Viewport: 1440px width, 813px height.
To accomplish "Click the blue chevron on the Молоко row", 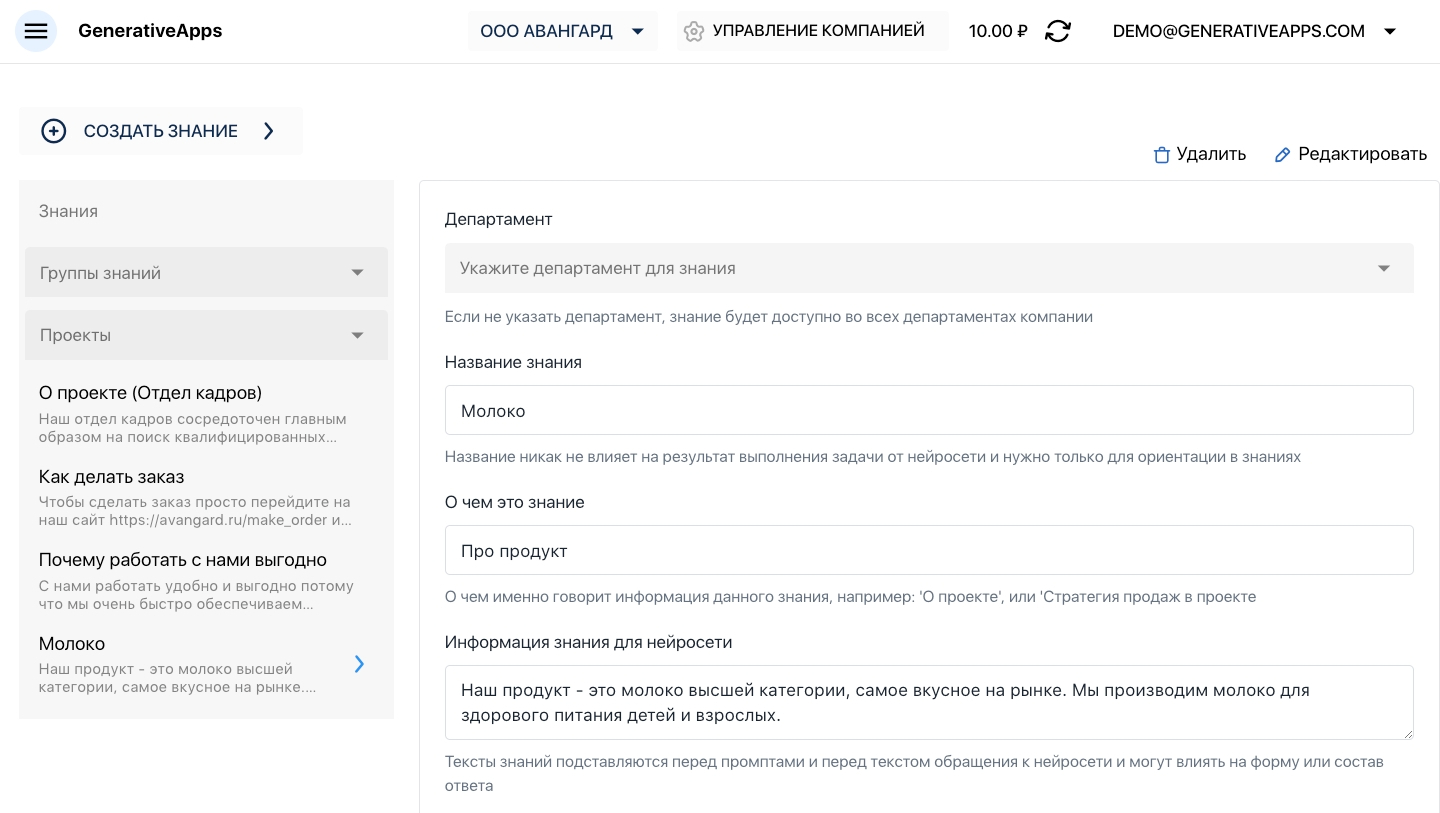I will click(x=359, y=663).
